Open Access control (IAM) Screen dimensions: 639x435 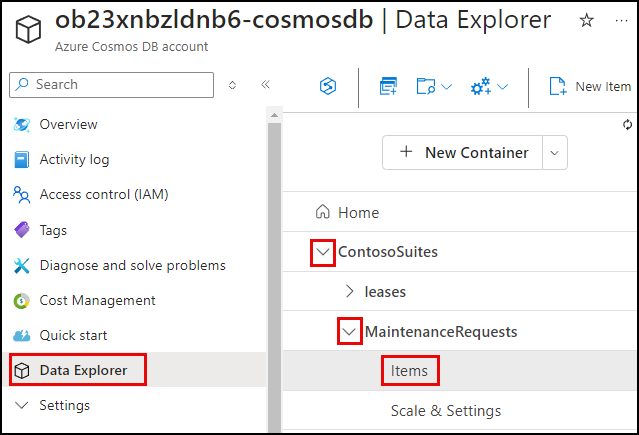[104, 194]
